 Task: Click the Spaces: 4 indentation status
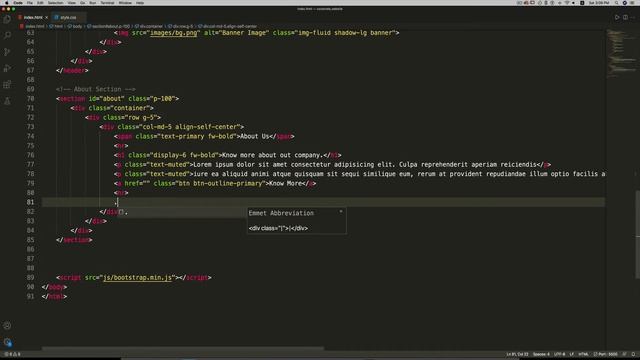[x=541, y=354]
